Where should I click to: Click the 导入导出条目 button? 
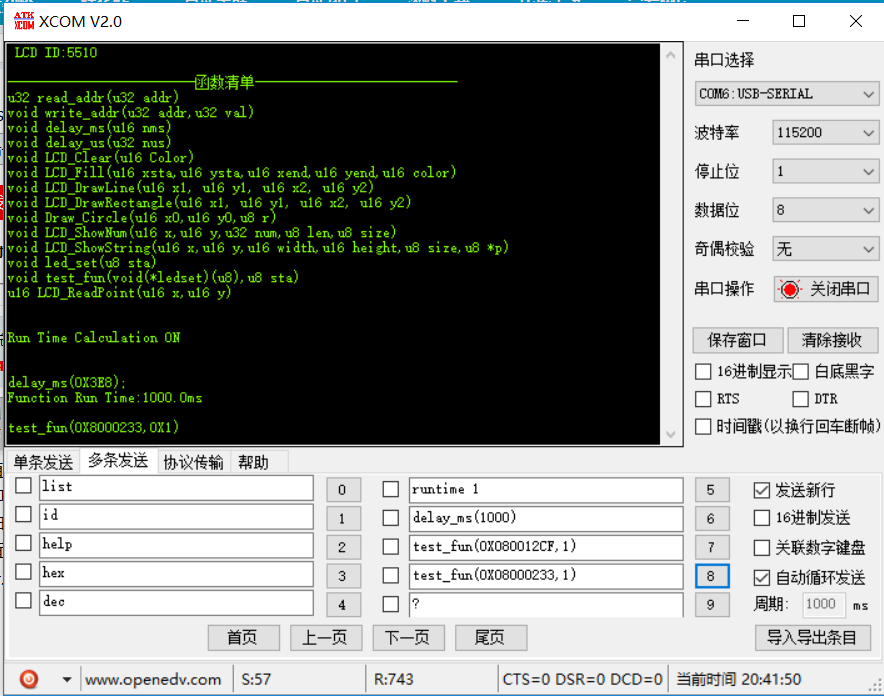click(x=812, y=637)
